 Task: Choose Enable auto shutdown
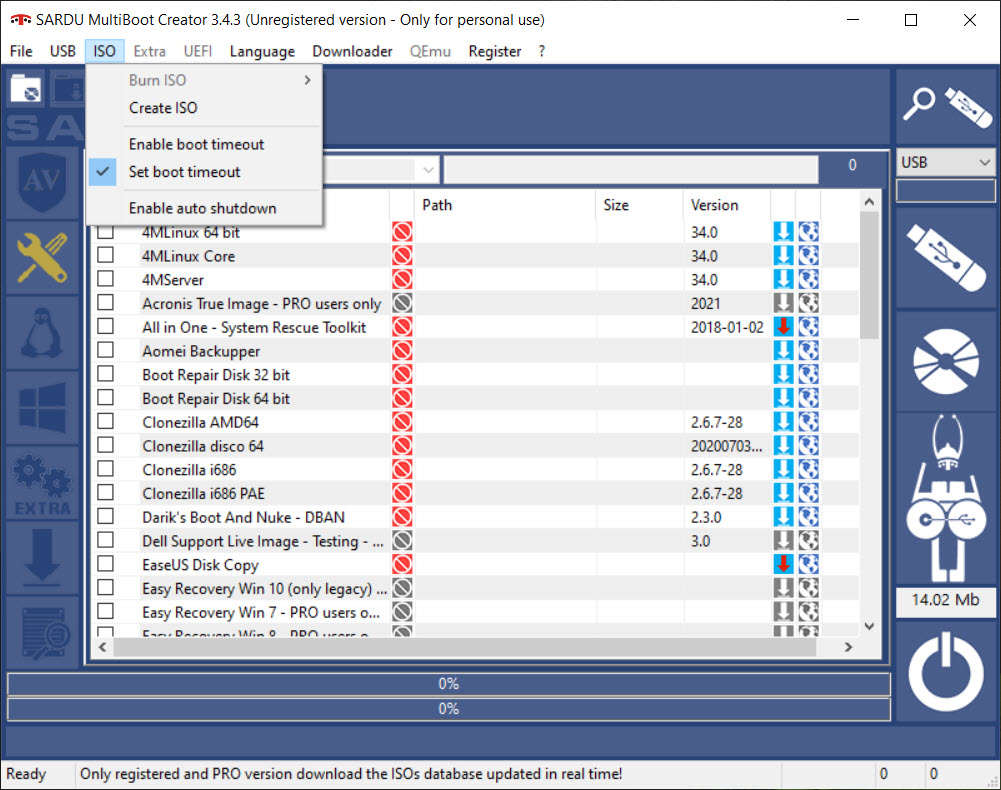(204, 208)
